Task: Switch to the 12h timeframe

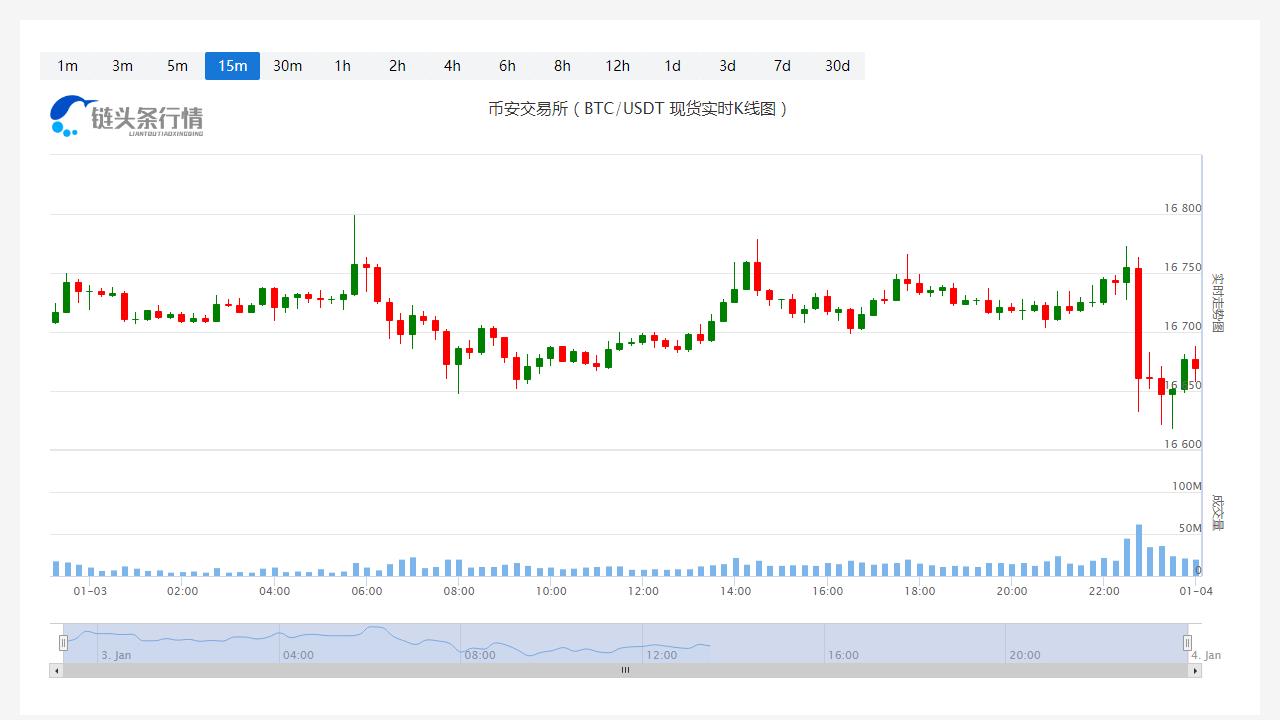Action: point(617,66)
